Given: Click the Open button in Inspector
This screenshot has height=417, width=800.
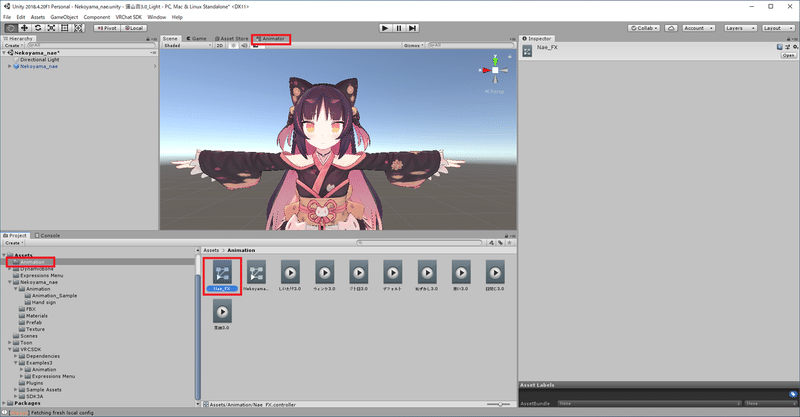Looking at the screenshot, I should click(x=788, y=55).
